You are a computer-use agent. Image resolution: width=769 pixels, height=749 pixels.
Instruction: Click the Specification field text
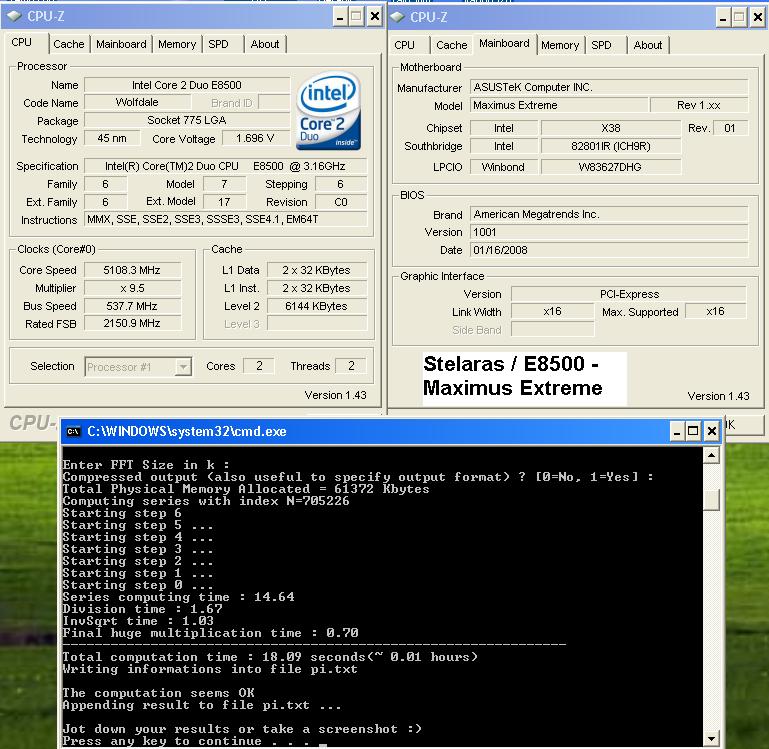(x=225, y=166)
